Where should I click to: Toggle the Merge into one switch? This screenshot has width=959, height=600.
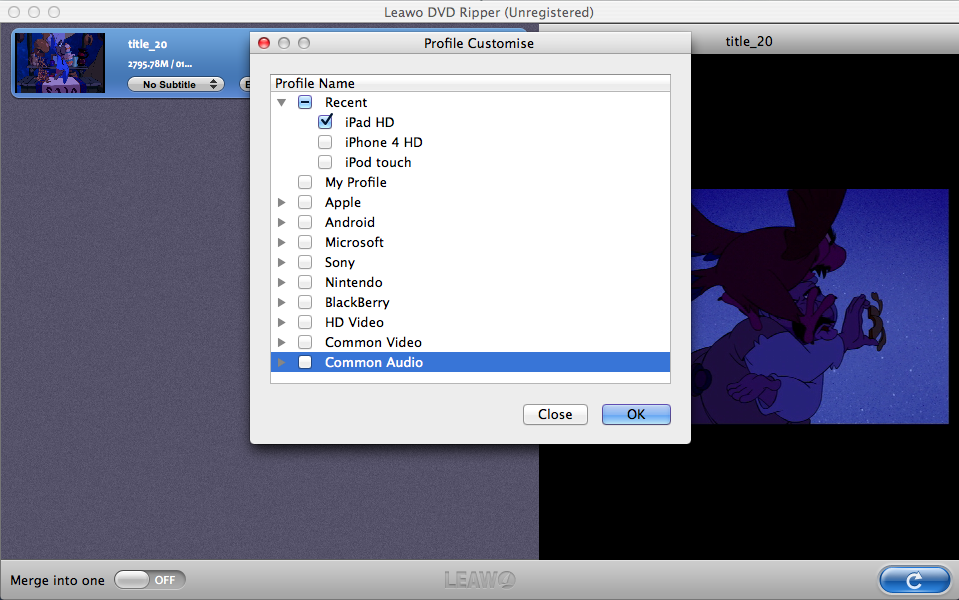(x=150, y=580)
